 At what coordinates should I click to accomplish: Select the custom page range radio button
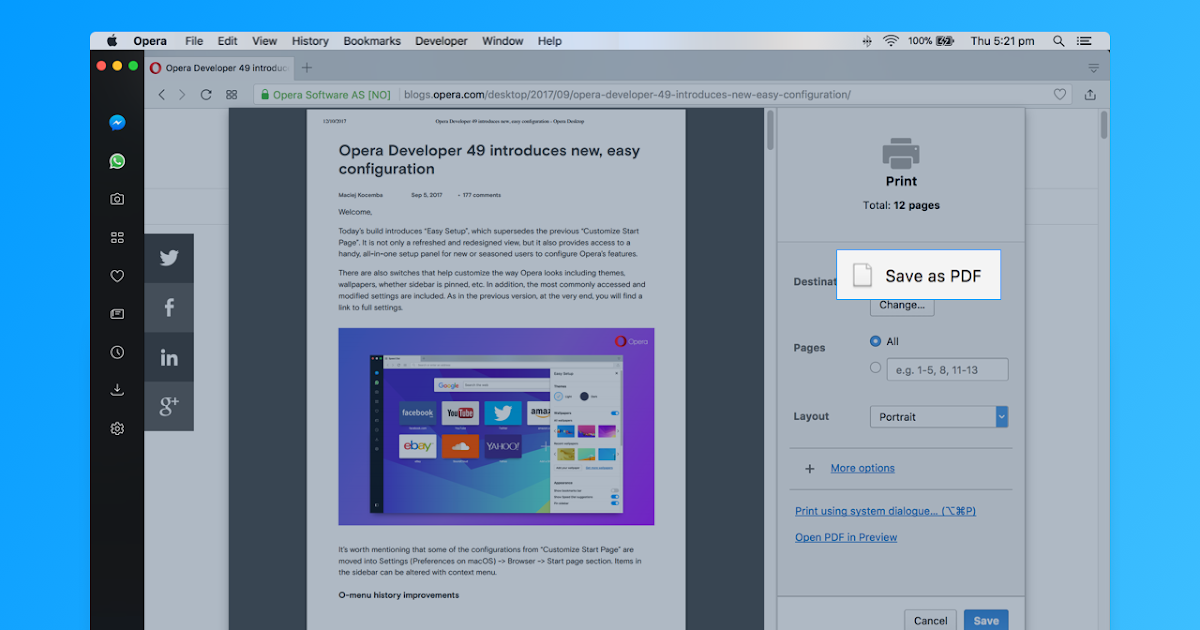[x=876, y=368]
